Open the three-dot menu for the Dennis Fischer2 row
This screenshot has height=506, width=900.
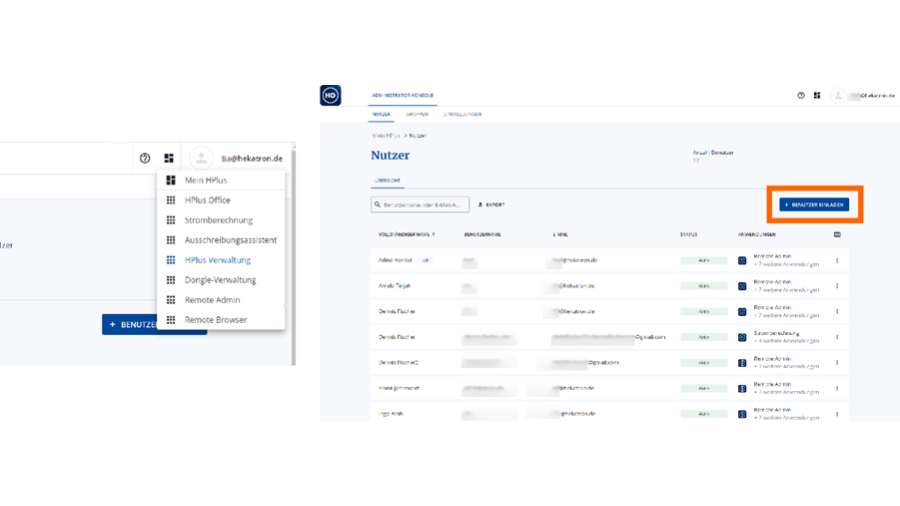(x=837, y=363)
